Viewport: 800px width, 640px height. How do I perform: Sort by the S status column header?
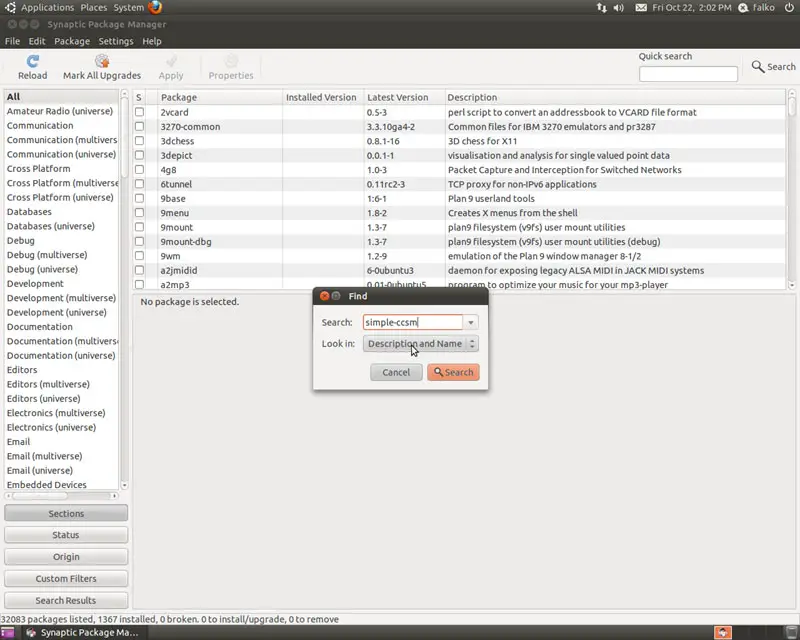click(x=139, y=97)
